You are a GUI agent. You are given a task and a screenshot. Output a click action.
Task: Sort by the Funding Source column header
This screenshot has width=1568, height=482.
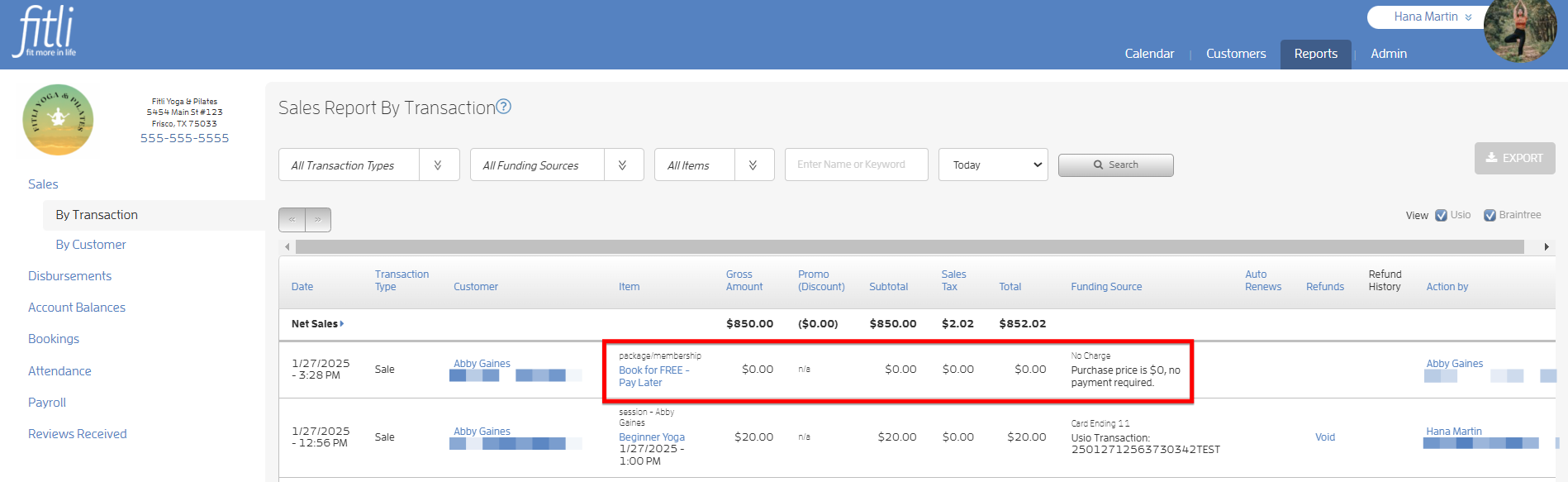pyautogui.click(x=1106, y=287)
